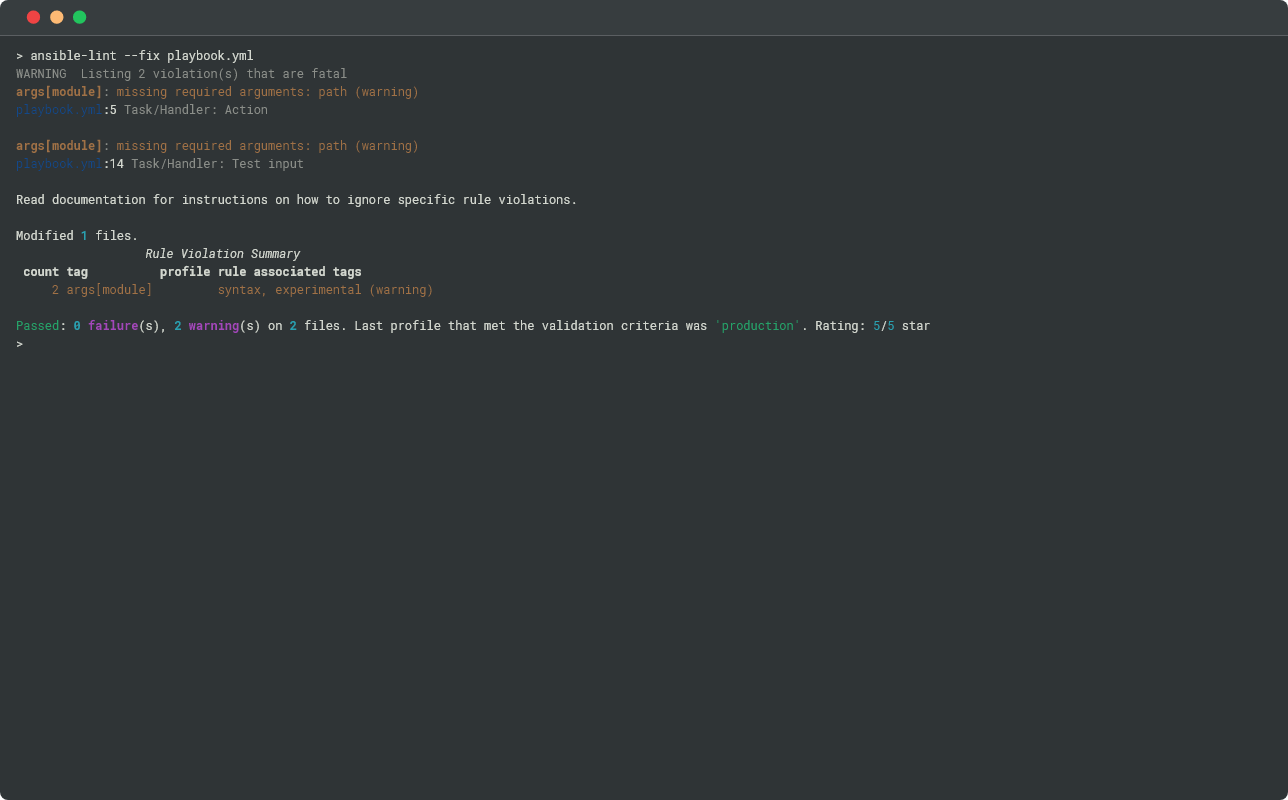Viewport: 1288px width, 800px height.
Task: Click the Modified 1 files message
Action: click(77, 236)
